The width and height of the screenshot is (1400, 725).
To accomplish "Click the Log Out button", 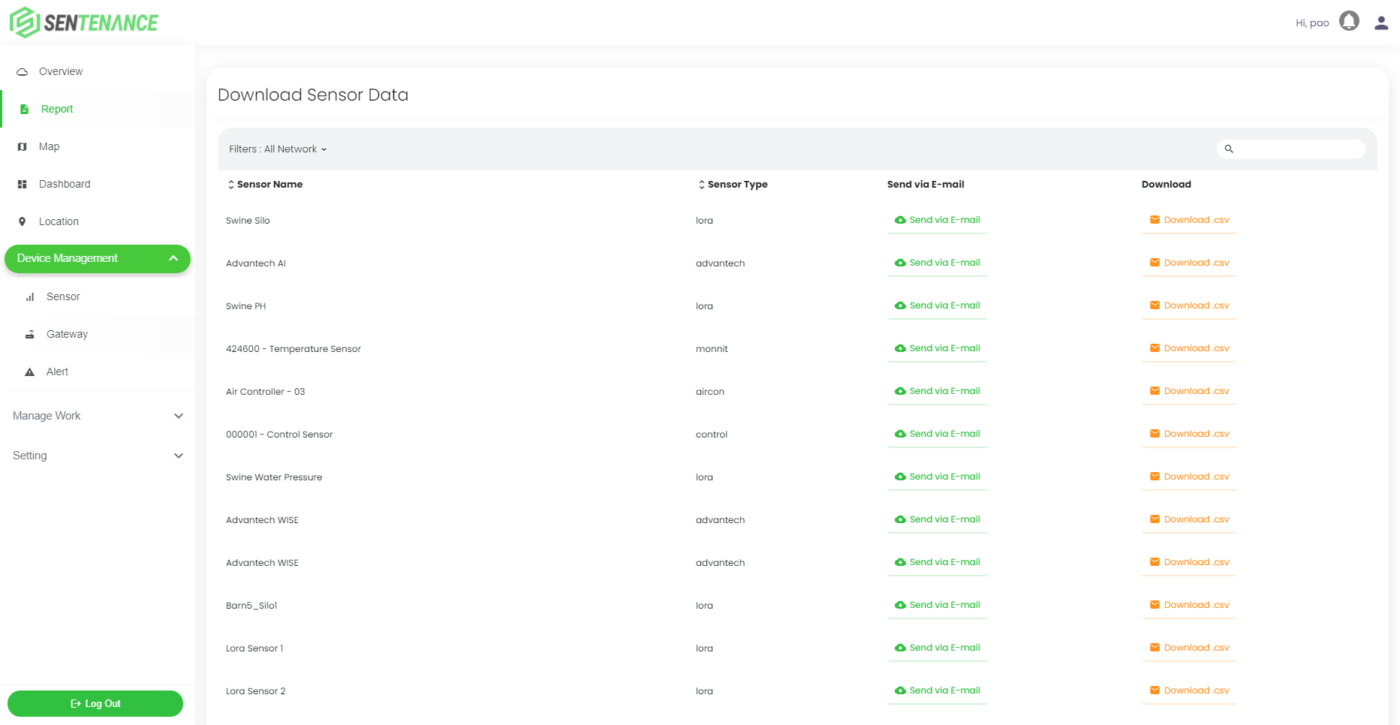I will pos(95,704).
